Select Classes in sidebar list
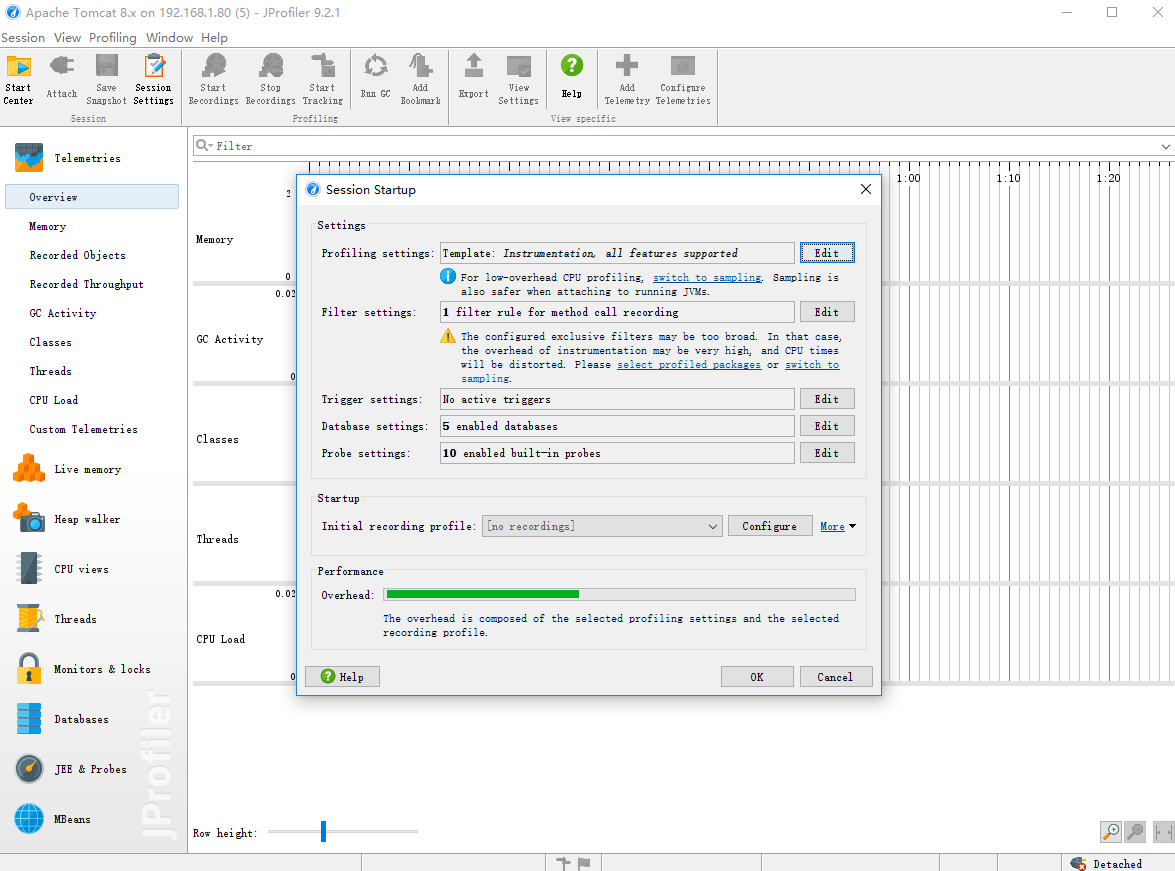Viewport: 1175px width, 871px height. (x=50, y=342)
